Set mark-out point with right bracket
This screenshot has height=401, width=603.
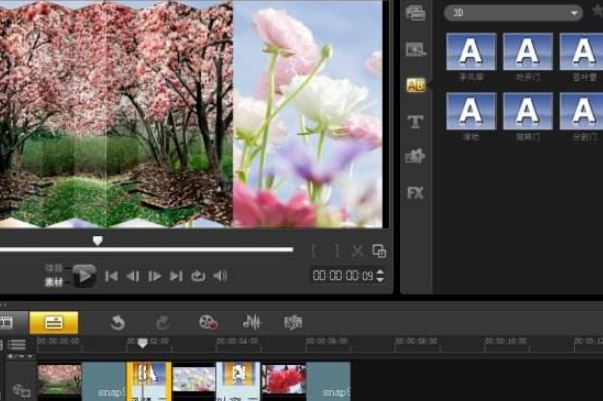pos(337,251)
